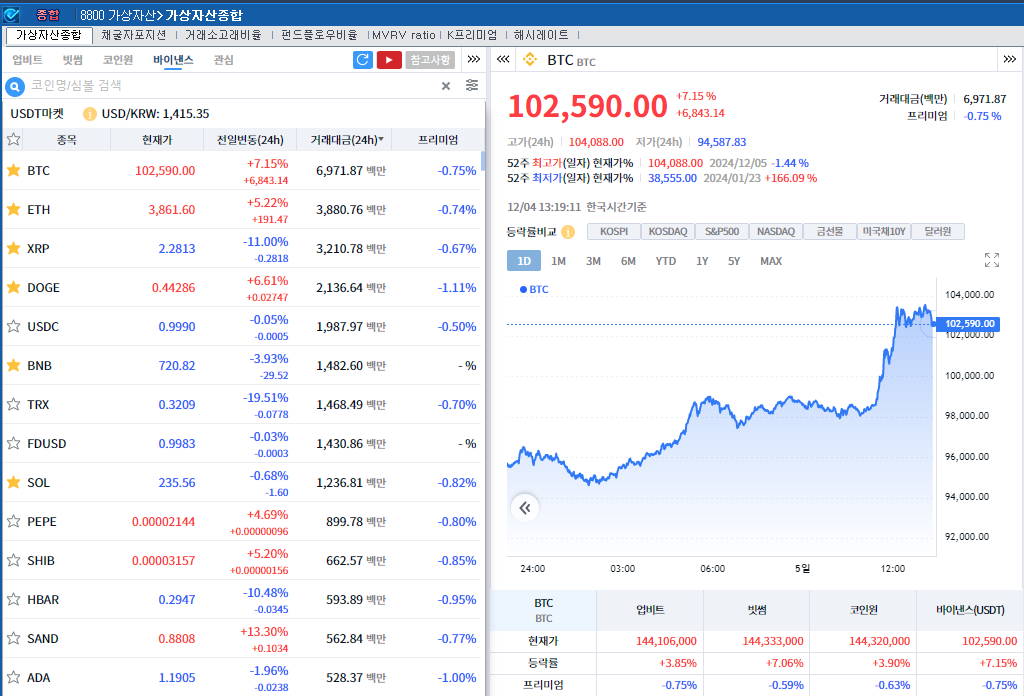
Task: Click the chart scroll-left double arrow button
Action: pos(524,508)
